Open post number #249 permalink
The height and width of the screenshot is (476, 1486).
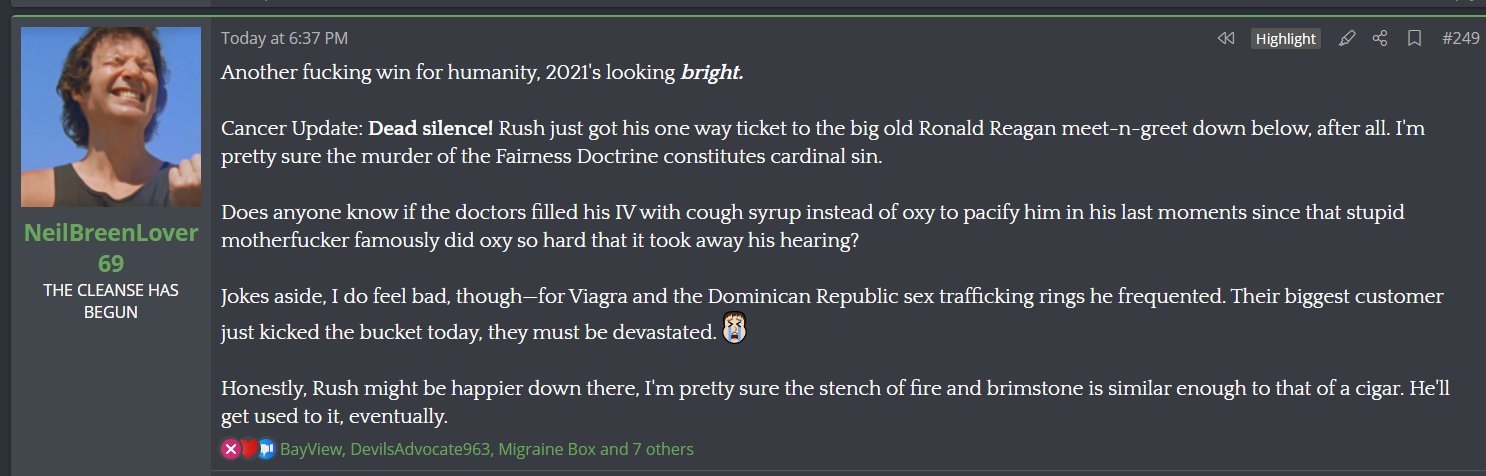tap(1460, 39)
